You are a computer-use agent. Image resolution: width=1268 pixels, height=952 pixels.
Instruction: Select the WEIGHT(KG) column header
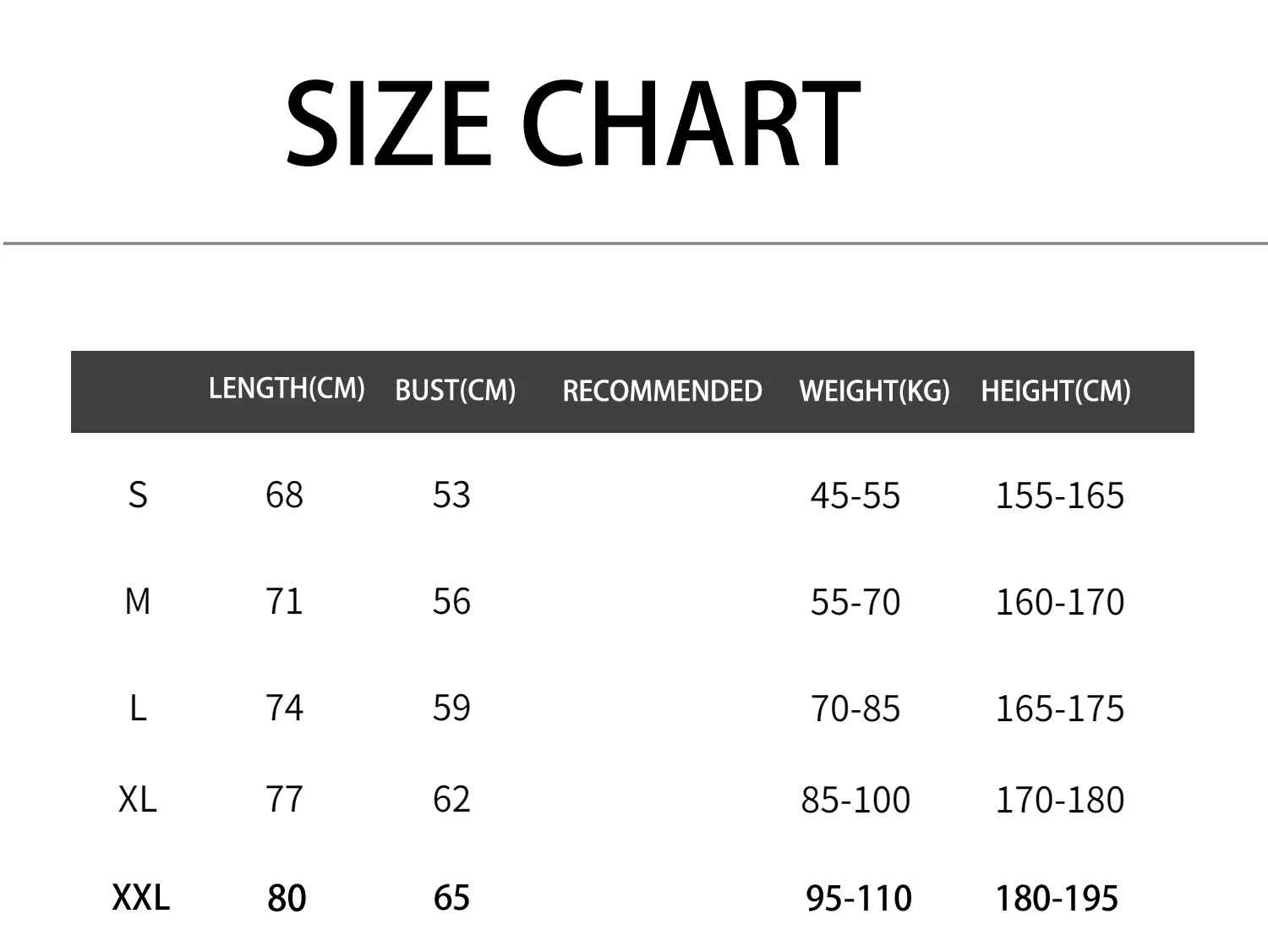[874, 391]
